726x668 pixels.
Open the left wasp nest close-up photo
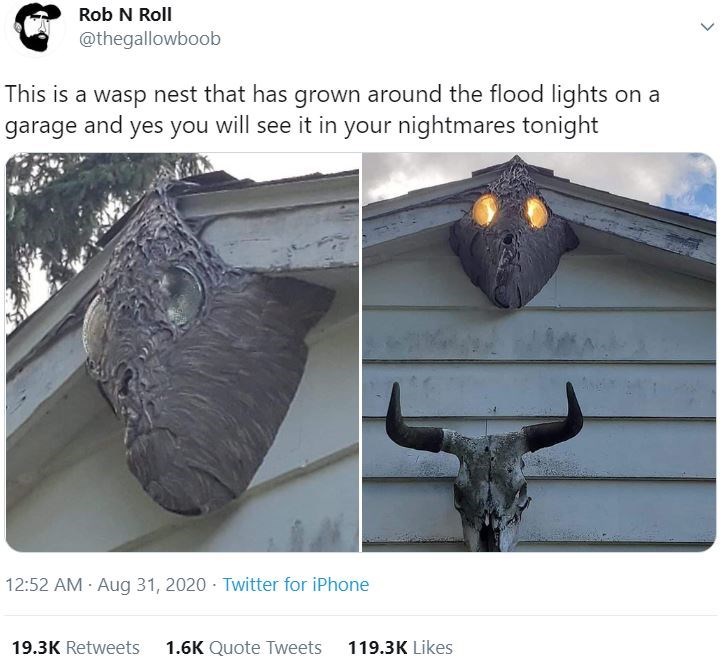pyautogui.click(x=182, y=352)
